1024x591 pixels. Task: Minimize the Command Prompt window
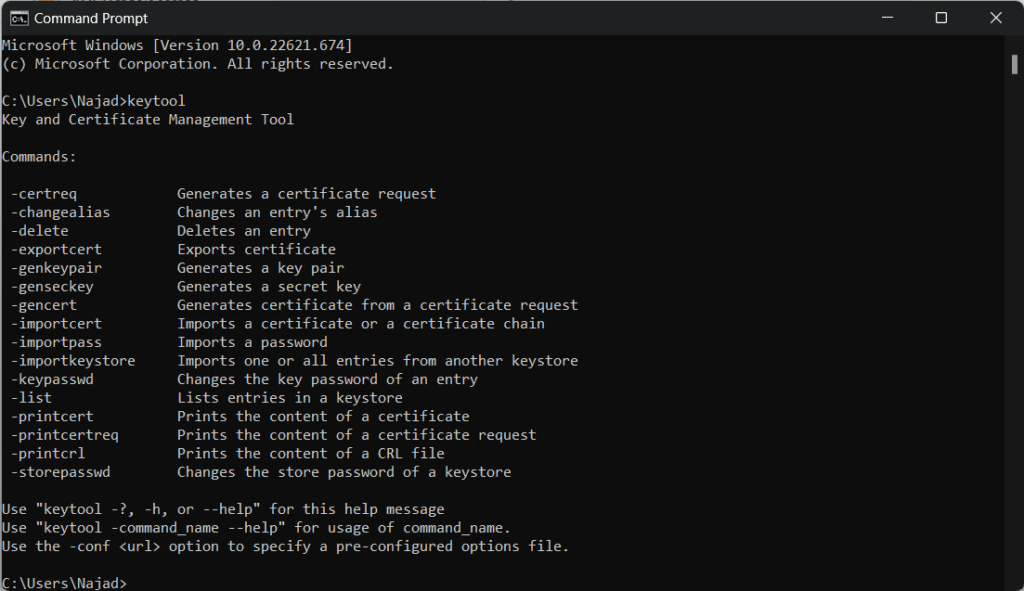886,17
